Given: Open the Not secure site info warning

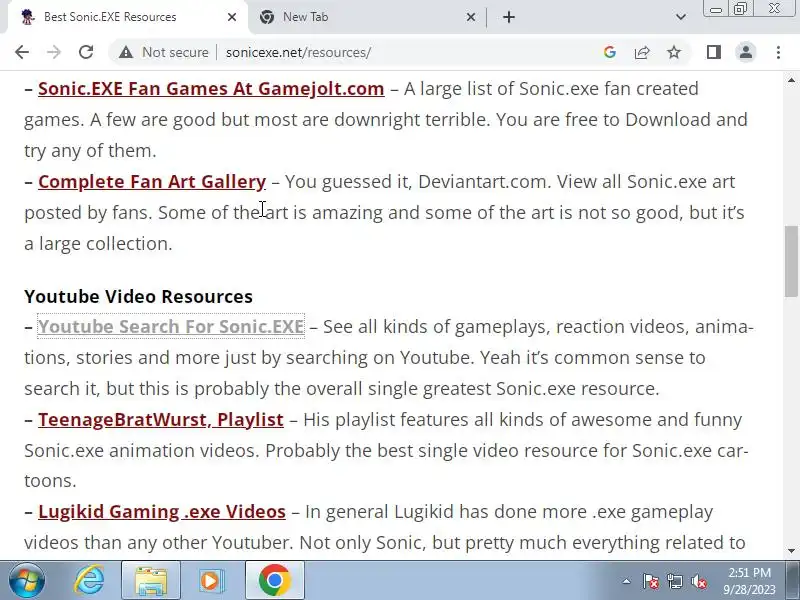Looking at the screenshot, I should 163,52.
